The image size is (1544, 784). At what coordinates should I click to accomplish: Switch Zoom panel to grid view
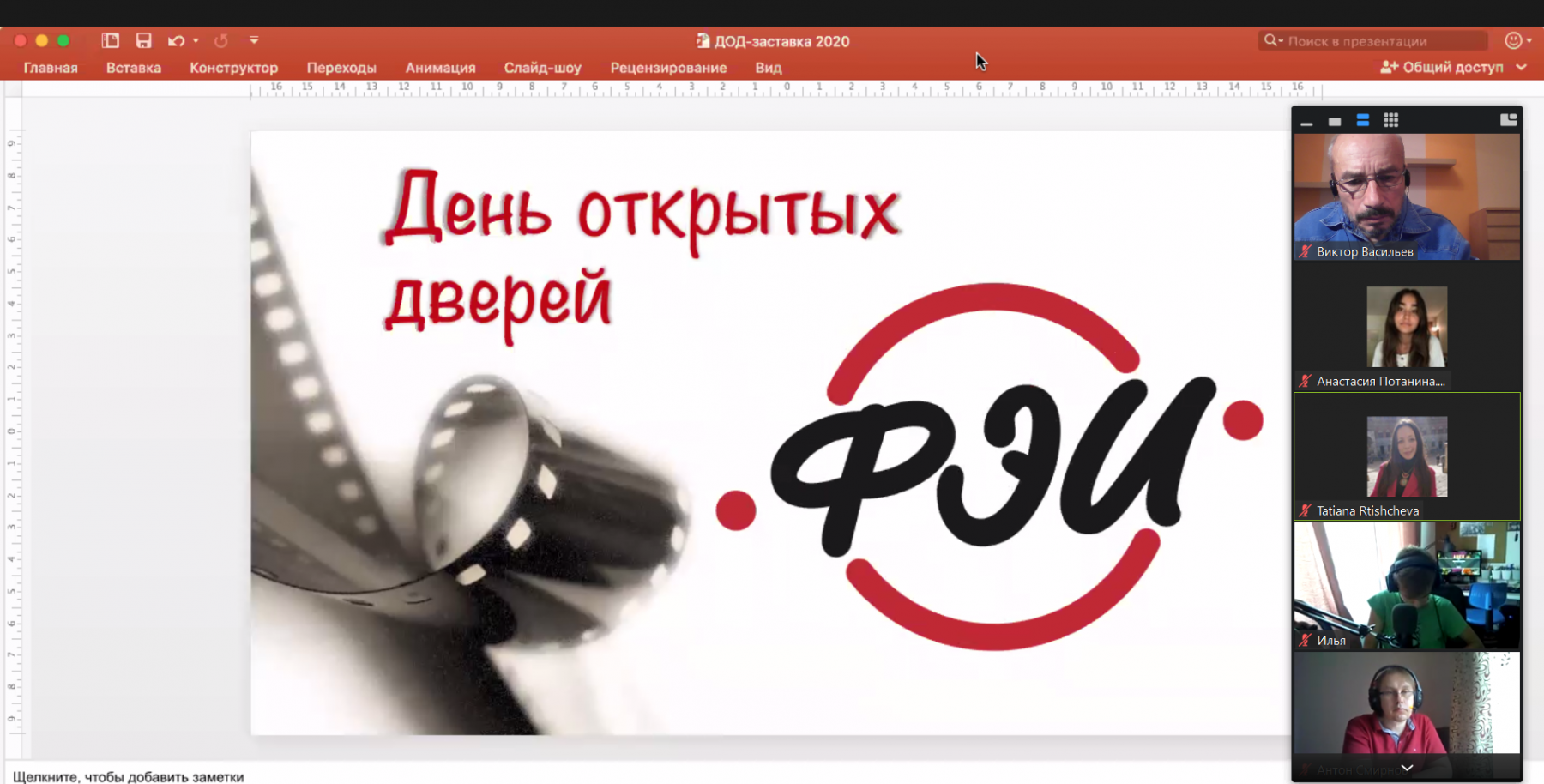[1391, 120]
